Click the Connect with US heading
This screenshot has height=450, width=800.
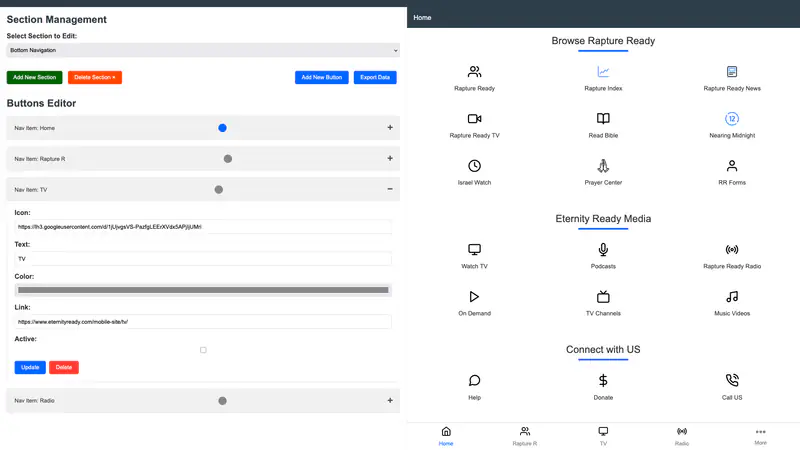(603, 349)
